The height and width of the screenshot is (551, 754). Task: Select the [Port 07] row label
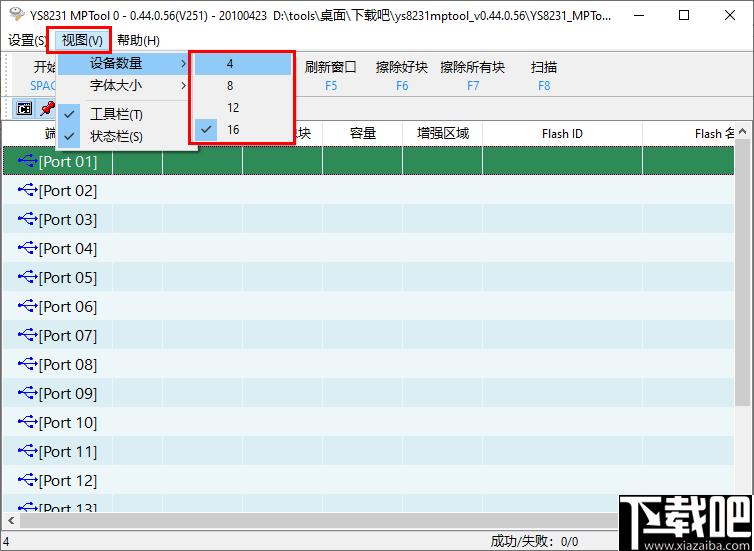coord(68,336)
